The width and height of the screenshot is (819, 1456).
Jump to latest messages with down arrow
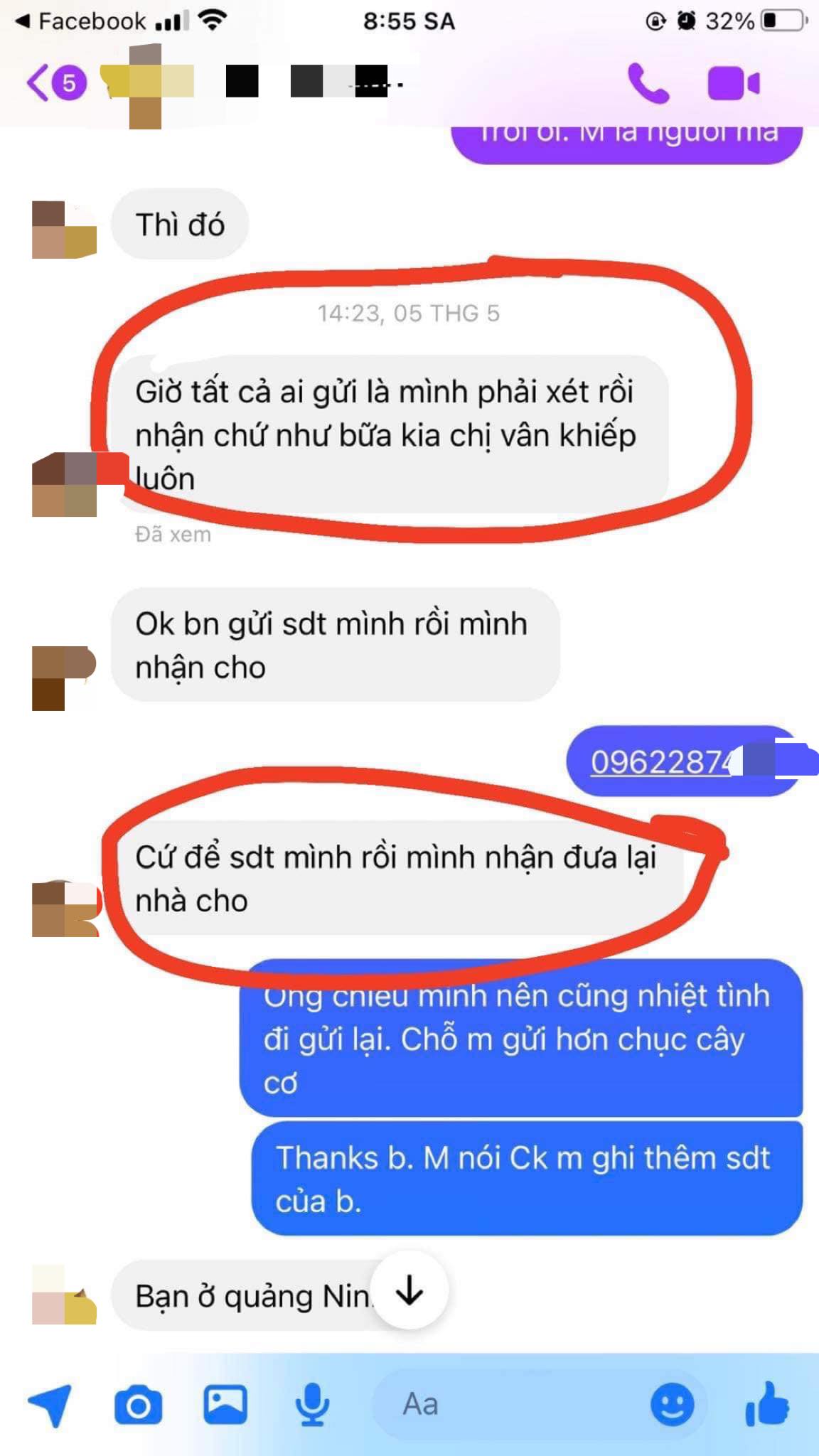409,1290
